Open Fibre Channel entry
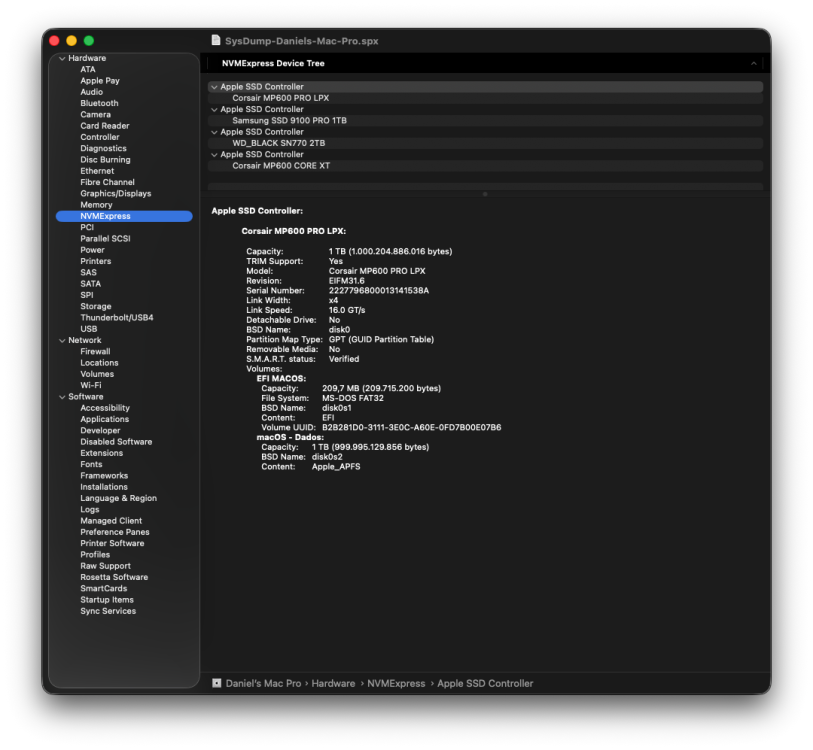 [x=107, y=182]
